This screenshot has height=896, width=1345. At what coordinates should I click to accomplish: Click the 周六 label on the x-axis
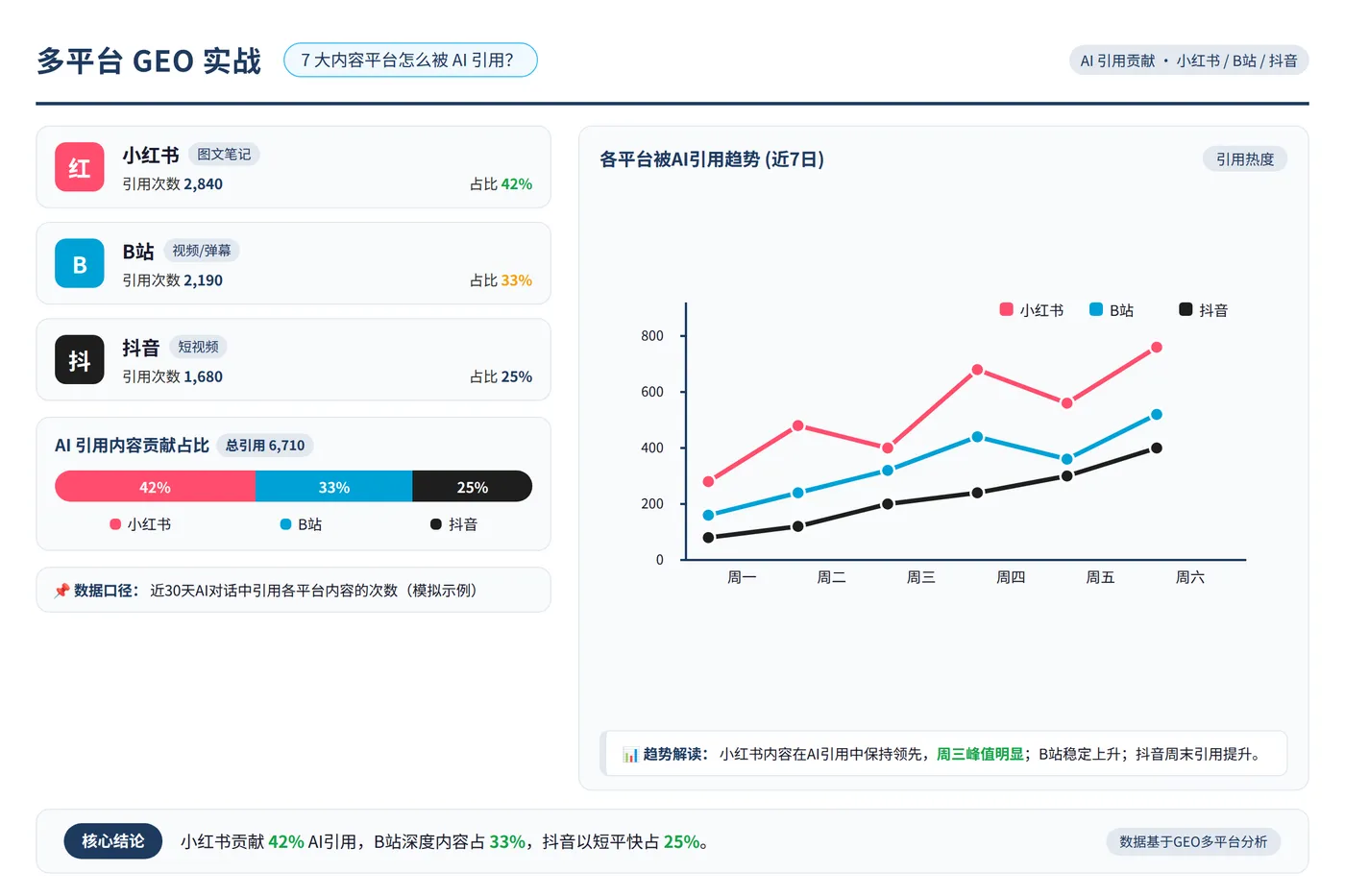pyautogui.click(x=1190, y=577)
